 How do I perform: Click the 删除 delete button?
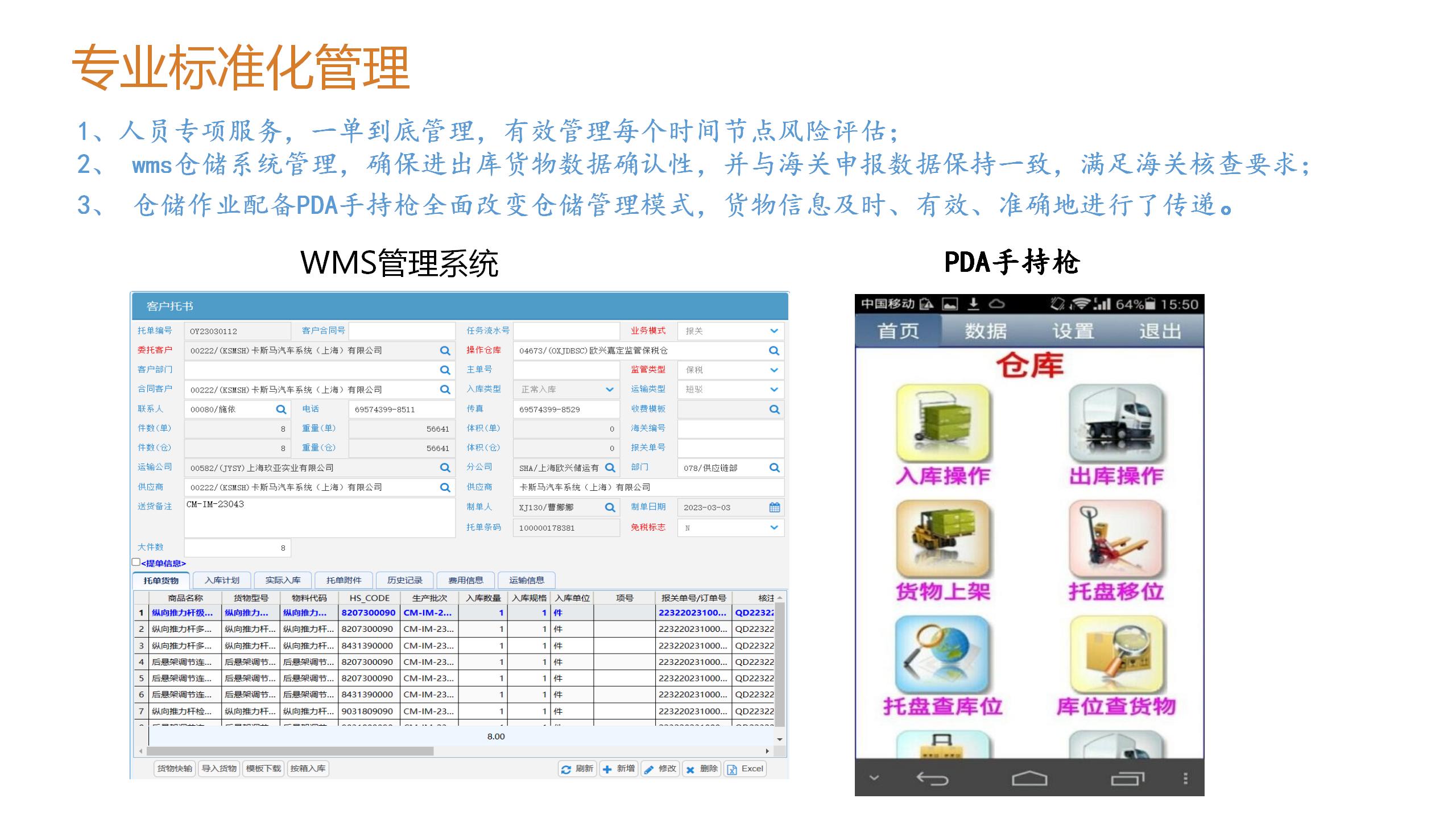point(701,769)
